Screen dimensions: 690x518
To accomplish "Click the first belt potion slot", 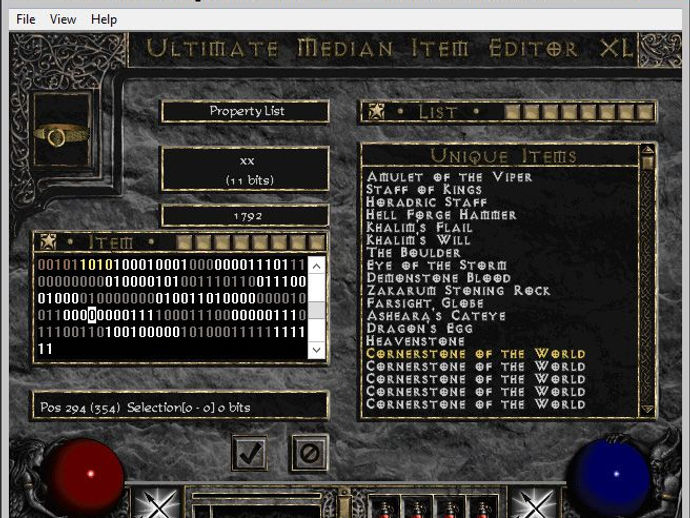I will click(x=384, y=507).
